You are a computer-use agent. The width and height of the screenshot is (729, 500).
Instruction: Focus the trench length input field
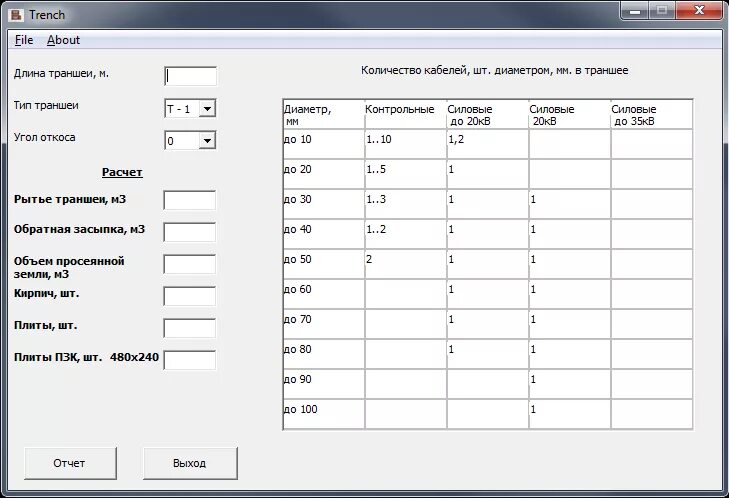tap(191, 76)
